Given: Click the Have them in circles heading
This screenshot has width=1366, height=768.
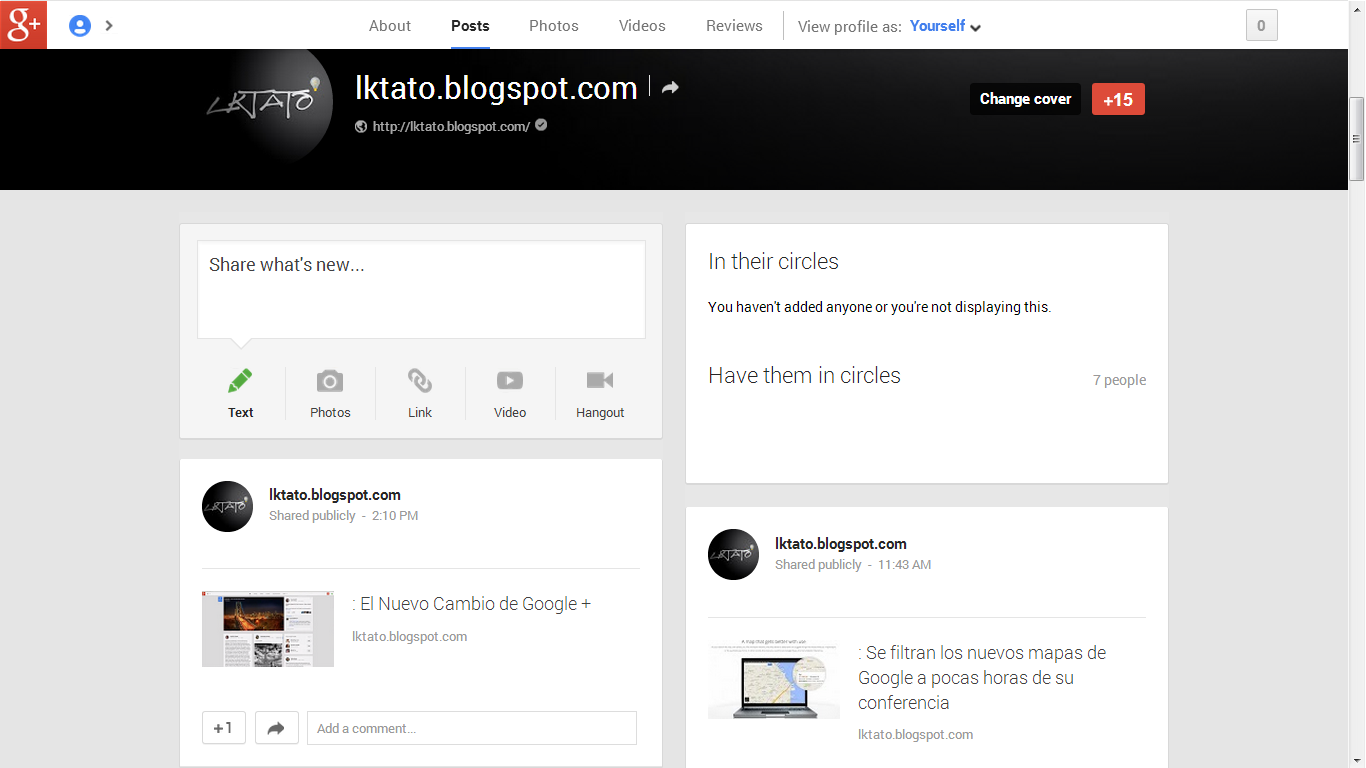Looking at the screenshot, I should tap(804, 376).
